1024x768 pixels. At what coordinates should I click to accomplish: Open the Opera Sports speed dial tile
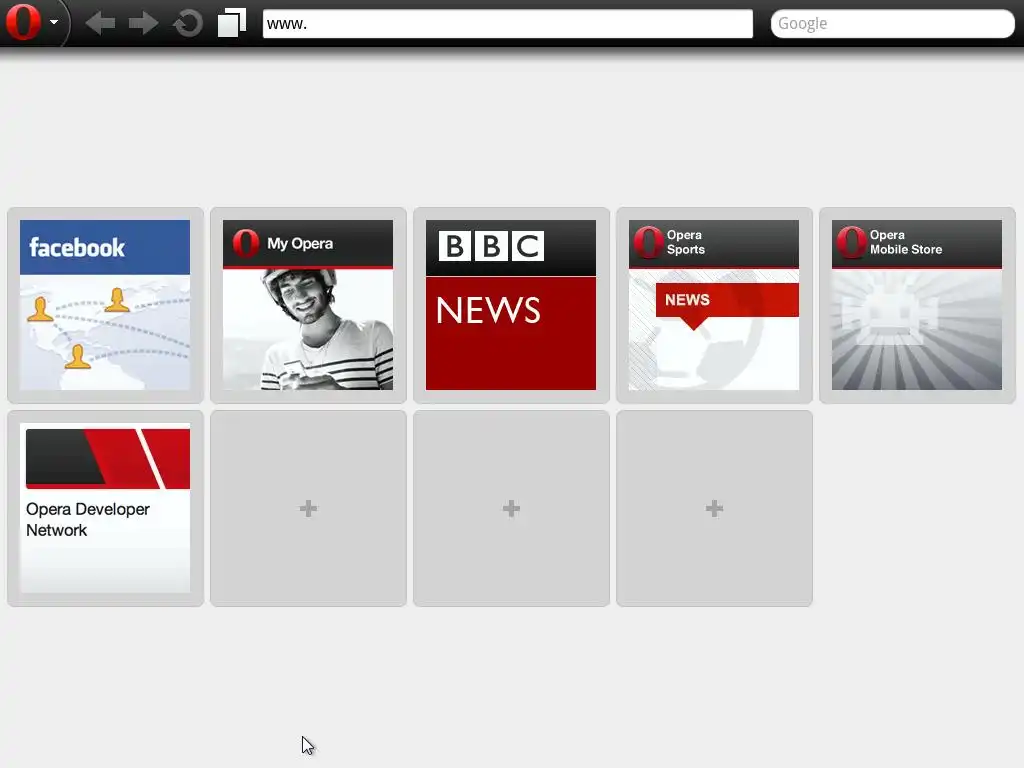714,305
